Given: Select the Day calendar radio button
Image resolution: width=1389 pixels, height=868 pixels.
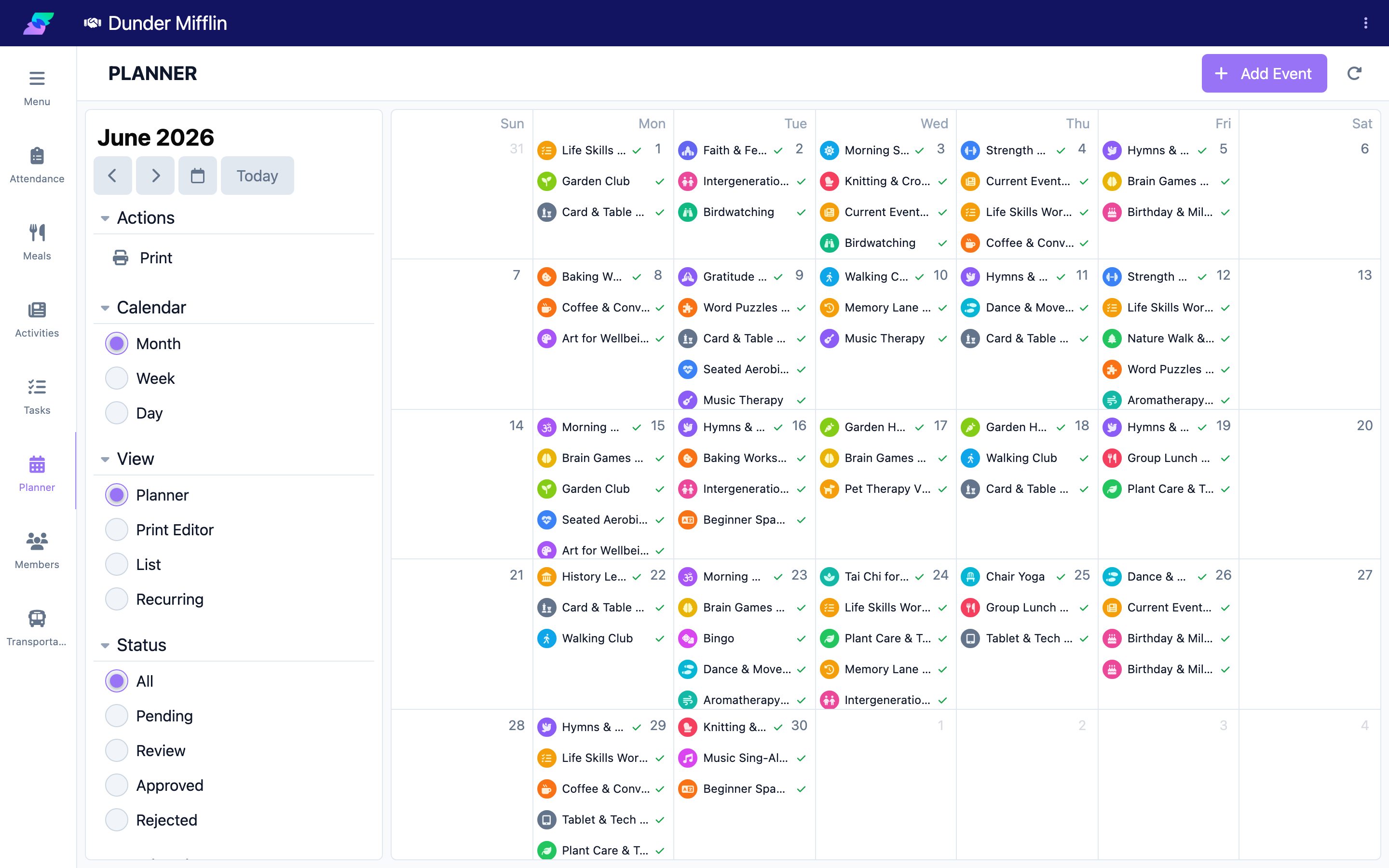Looking at the screenshot, I should 117,413.
